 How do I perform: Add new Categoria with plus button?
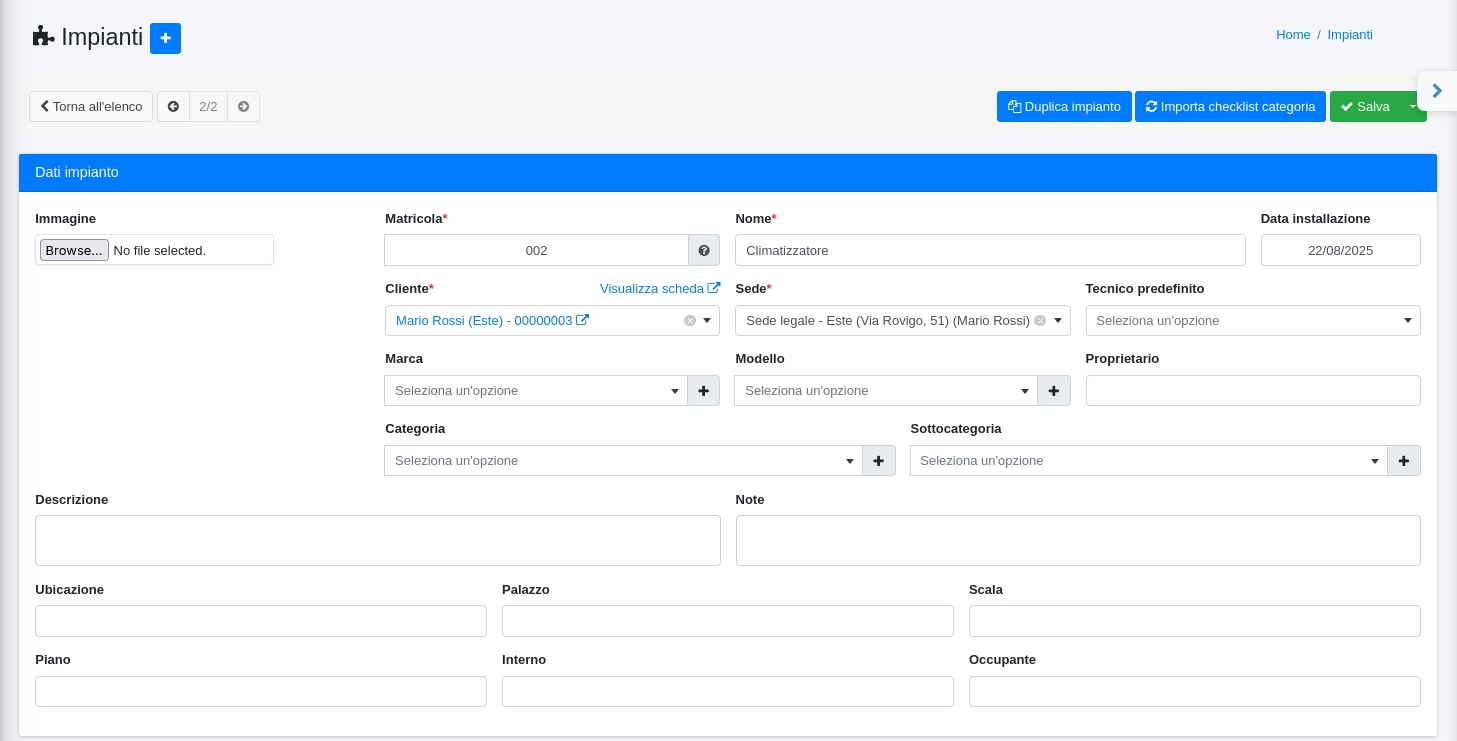point(879,461)
